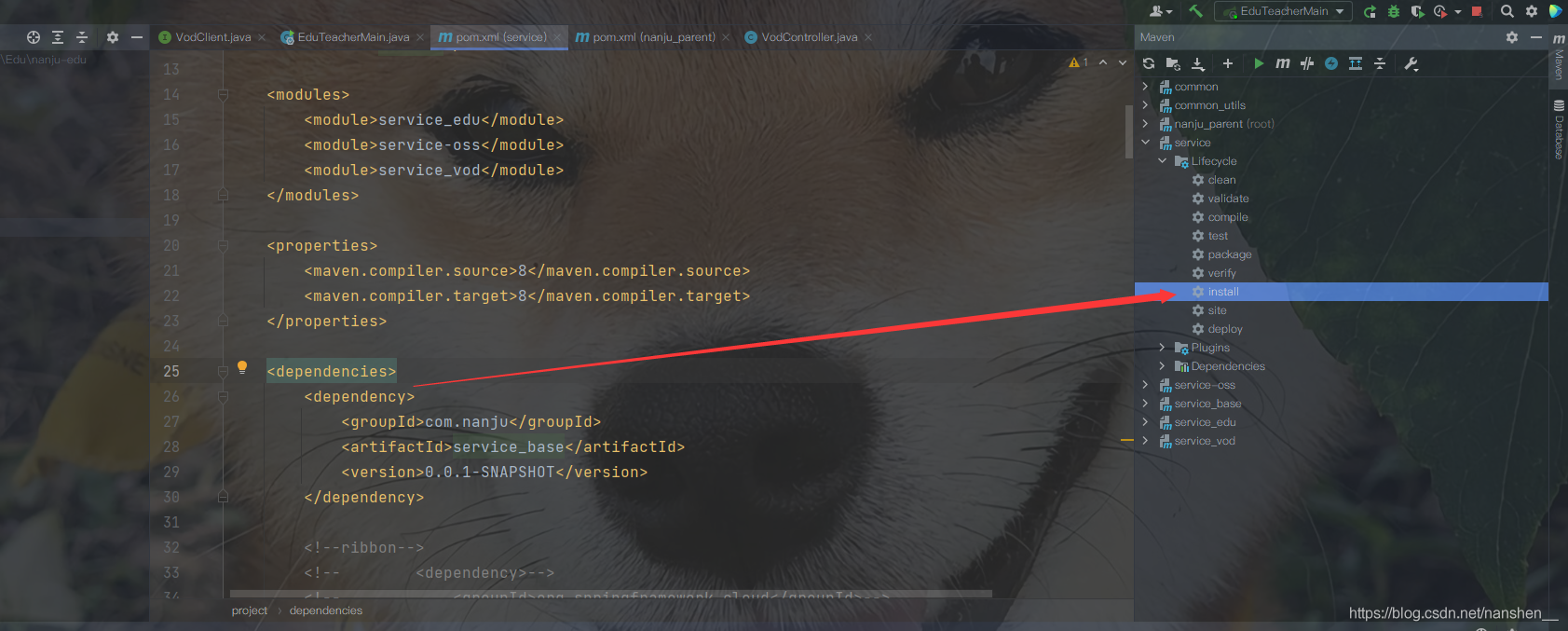Click the intention lightbulb on line 25
The height and width of the screenshot is (631, 1568).
click(x=242, y=367)
